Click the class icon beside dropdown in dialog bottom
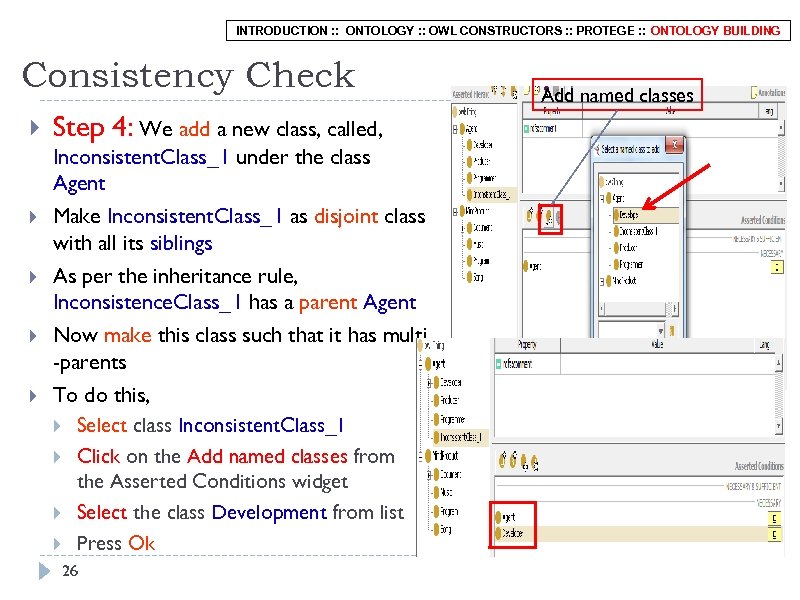The image size is (800, 600). tap(672, 331)
